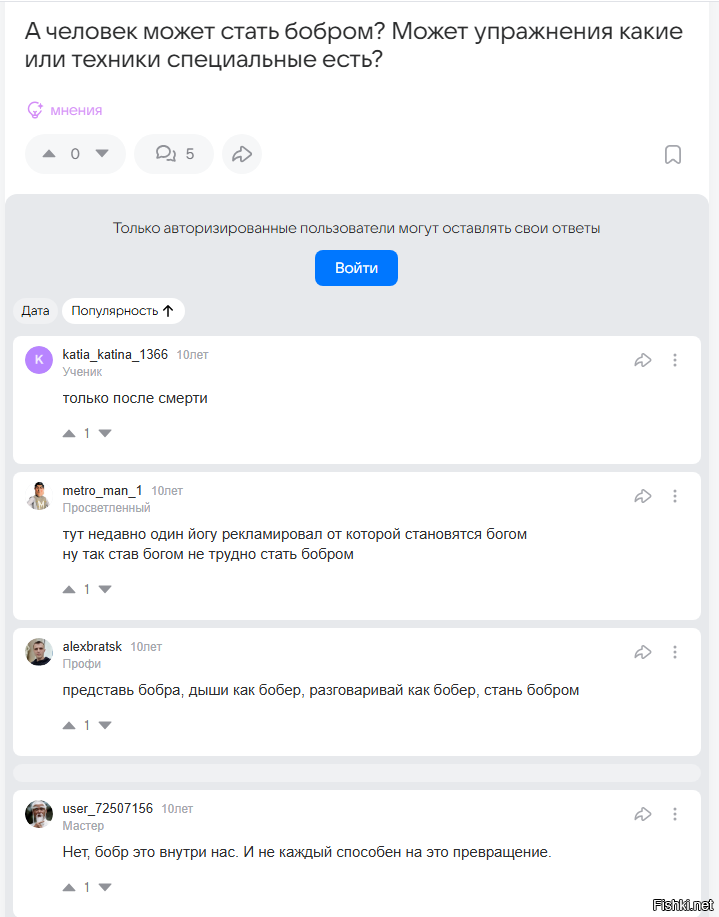The image size is (719, 917).
Task: Downvote metro_man_1's answer
Action: coord(105,589)
